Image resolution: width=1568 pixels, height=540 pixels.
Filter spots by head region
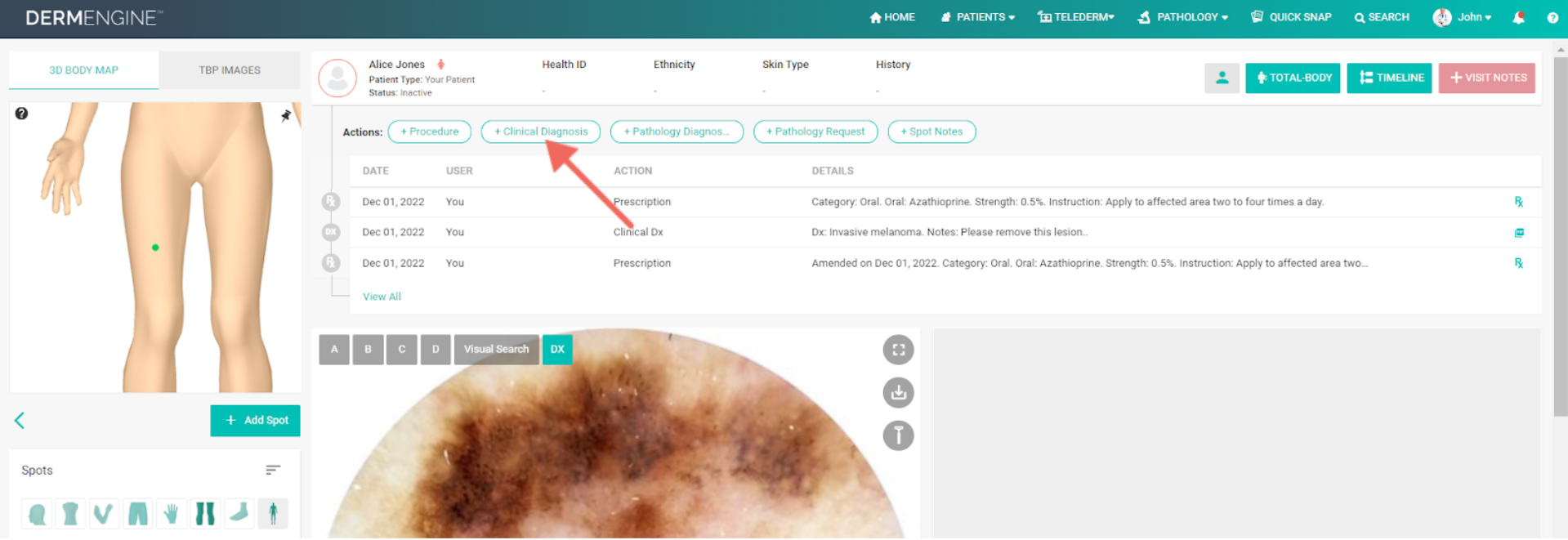(x=37, y=514)
